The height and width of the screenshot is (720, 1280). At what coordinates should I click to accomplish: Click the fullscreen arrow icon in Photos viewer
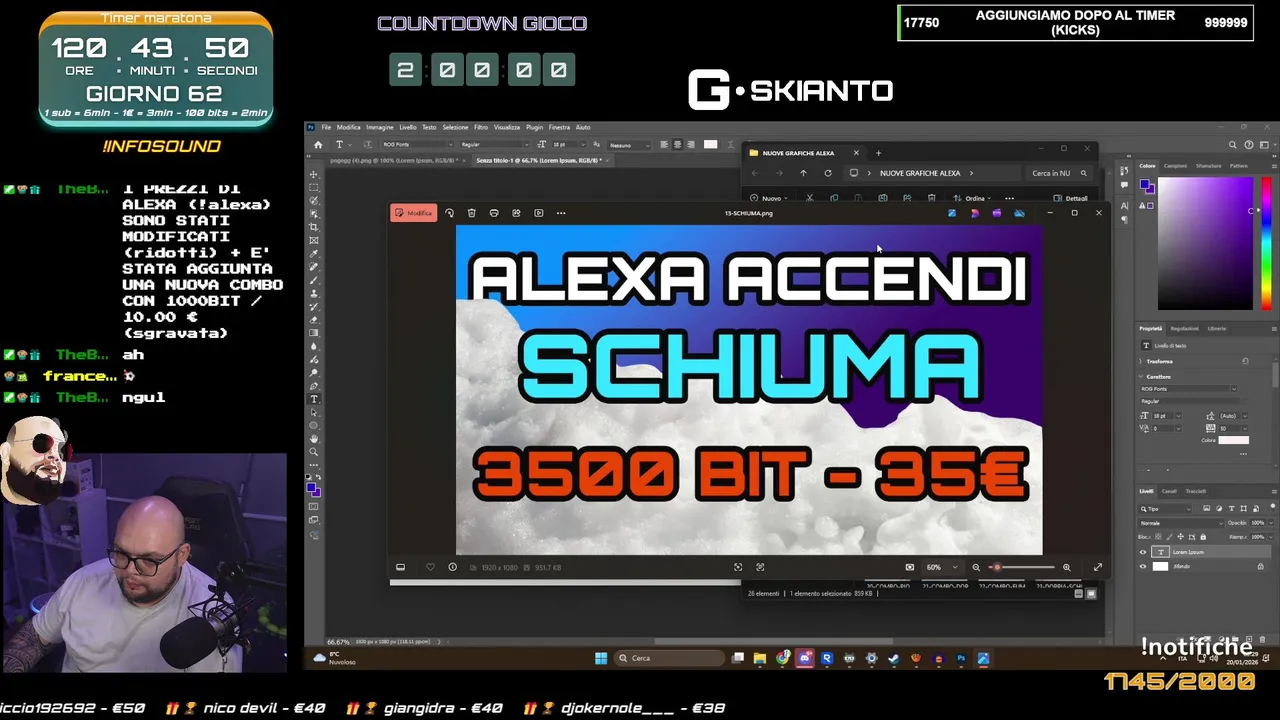tap(1097, 567)
